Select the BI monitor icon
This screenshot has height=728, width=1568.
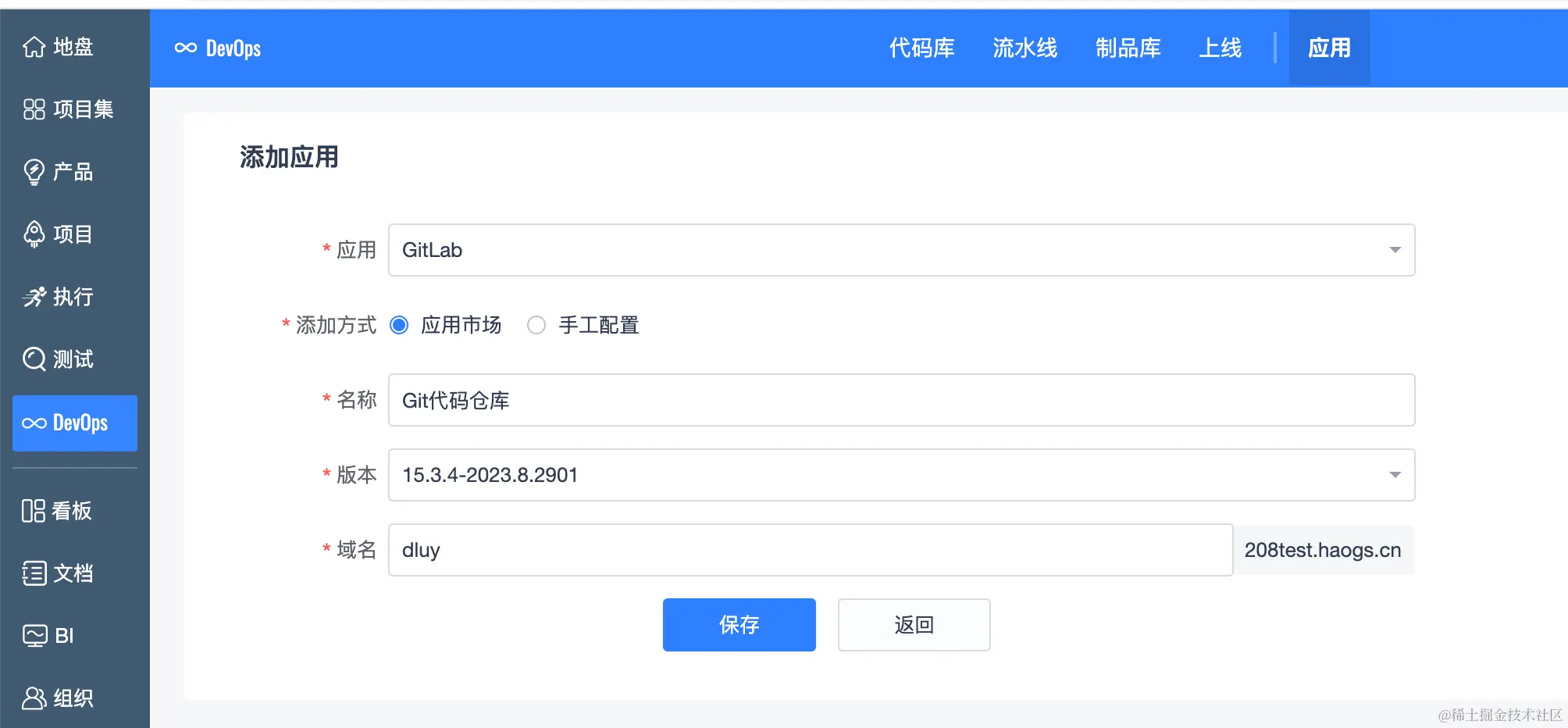click(34, 635)
